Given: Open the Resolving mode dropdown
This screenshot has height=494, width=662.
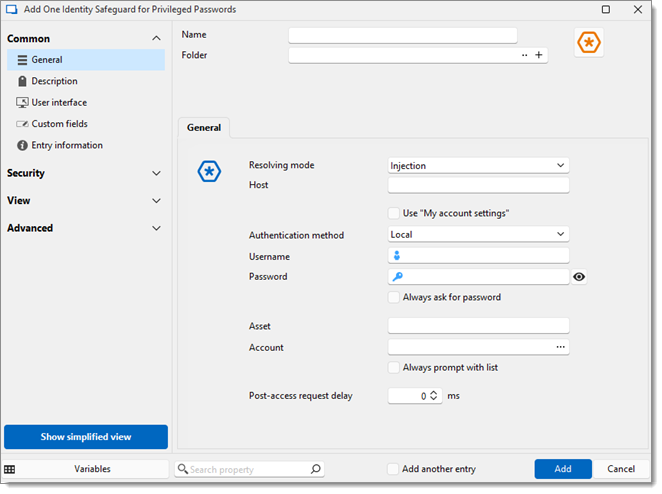Looking at the screenshot, I should coord(478,166).
